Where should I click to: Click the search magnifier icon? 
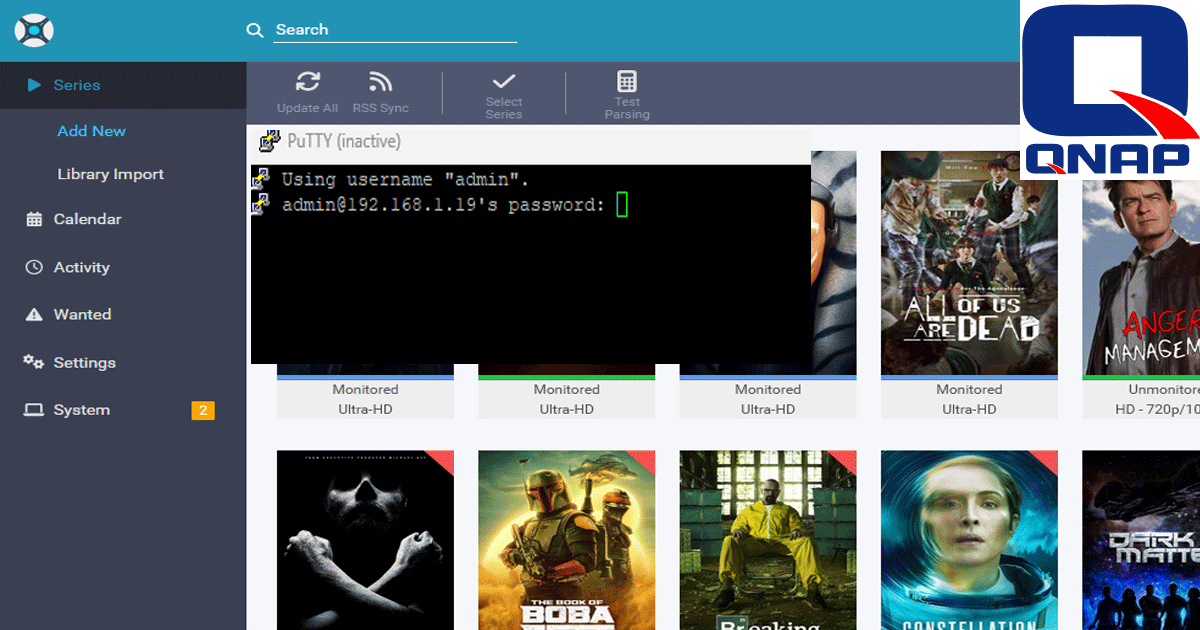tap(255, 30)
